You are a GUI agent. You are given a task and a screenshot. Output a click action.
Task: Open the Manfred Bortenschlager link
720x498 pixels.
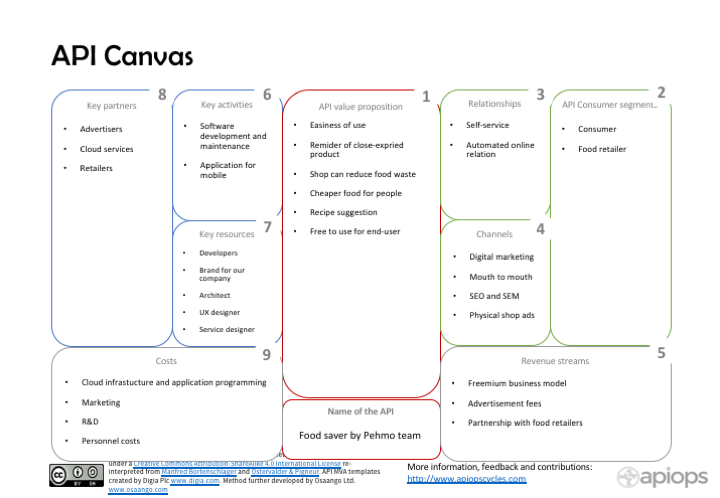[x=199, y=471]
